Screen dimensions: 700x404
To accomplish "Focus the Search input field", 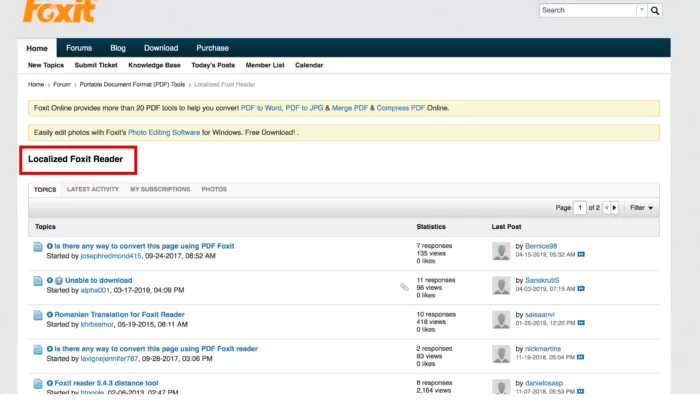I will tap(588, 10).
